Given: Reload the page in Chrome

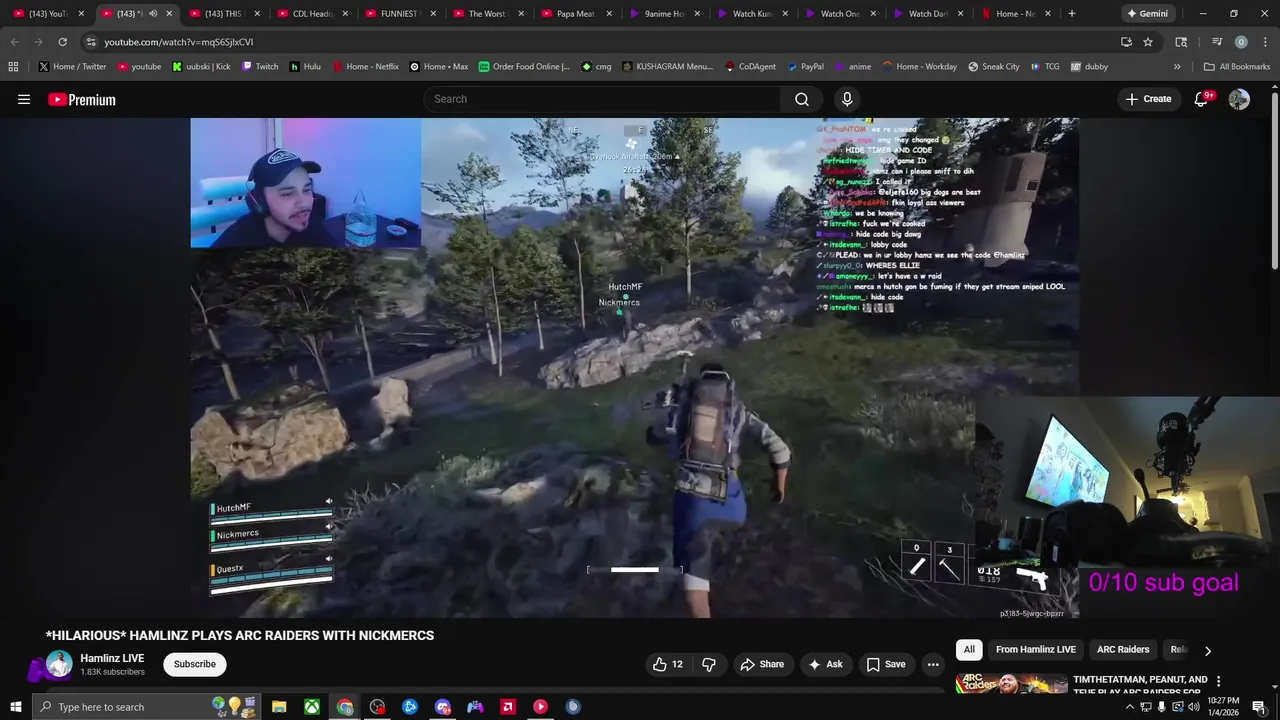Looking at the screenshot, I should (x=62, y=42).
